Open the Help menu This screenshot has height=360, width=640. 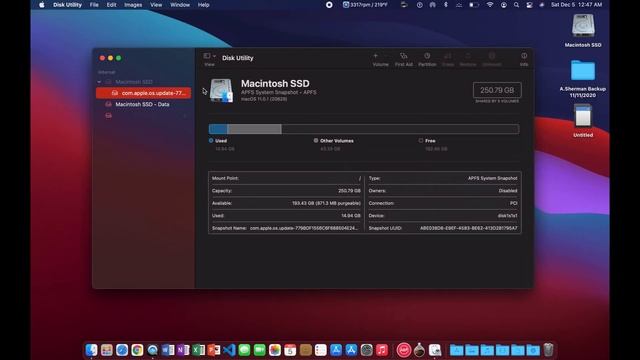[203, 5]
